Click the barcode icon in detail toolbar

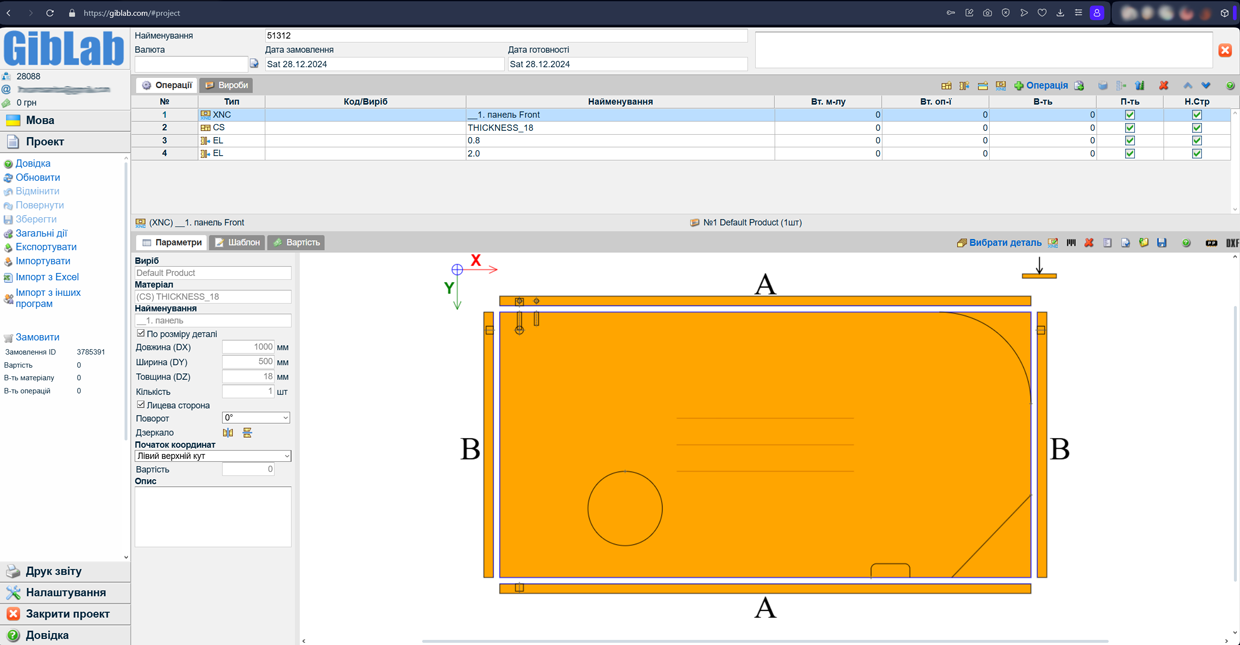(x=1071, y=243)
